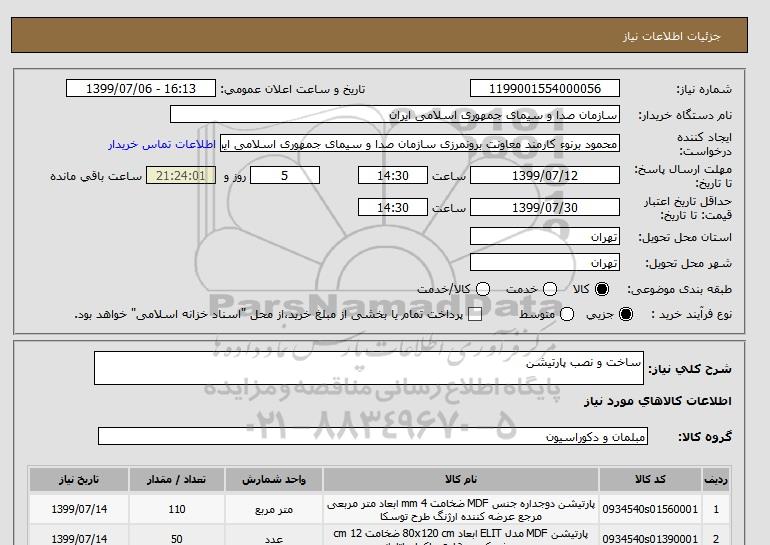The height and width of the screenshot is (545, 770).
Task: Click the delivery province field تهران
Action: [545, 236]
